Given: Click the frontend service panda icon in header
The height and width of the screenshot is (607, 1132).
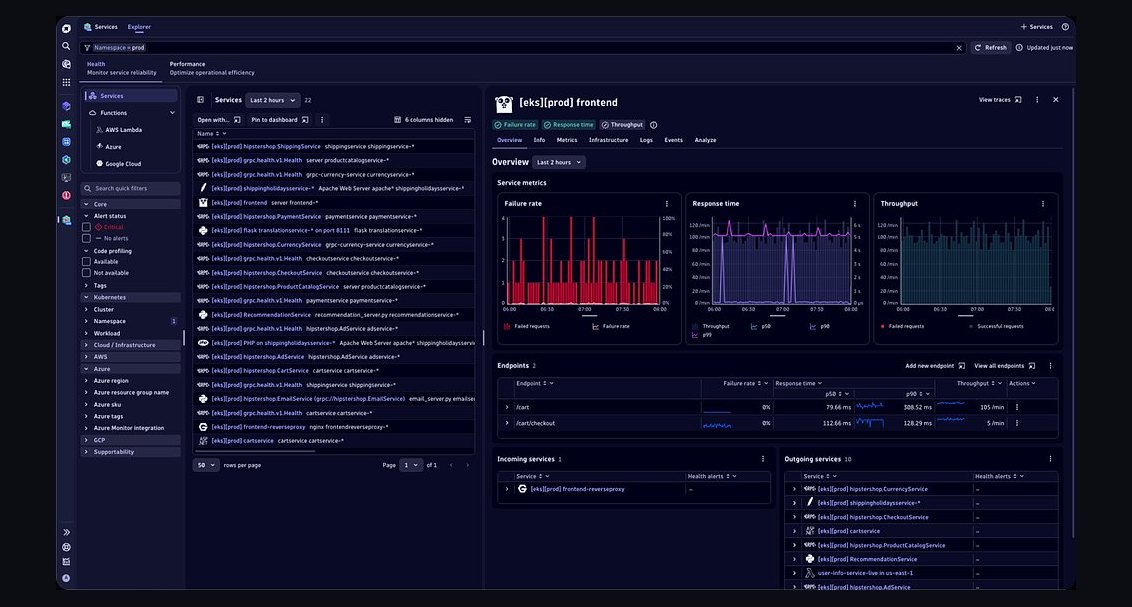Looking at the screenshot, I should point(504,103).
